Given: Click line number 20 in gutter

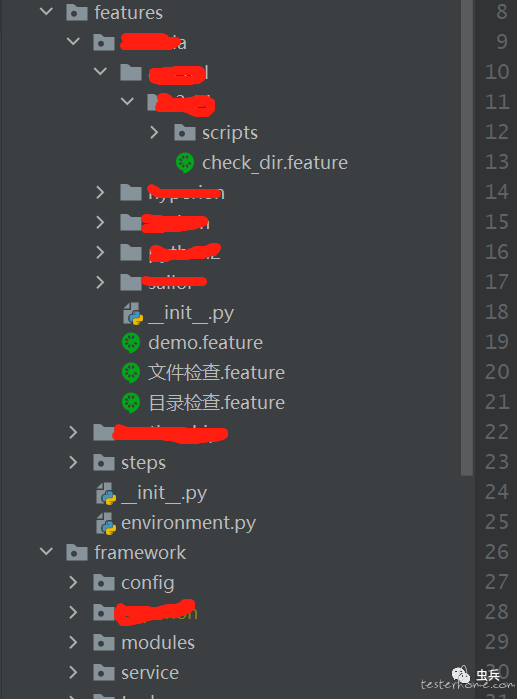Looking at the screenshot, I should pos(496,372).
